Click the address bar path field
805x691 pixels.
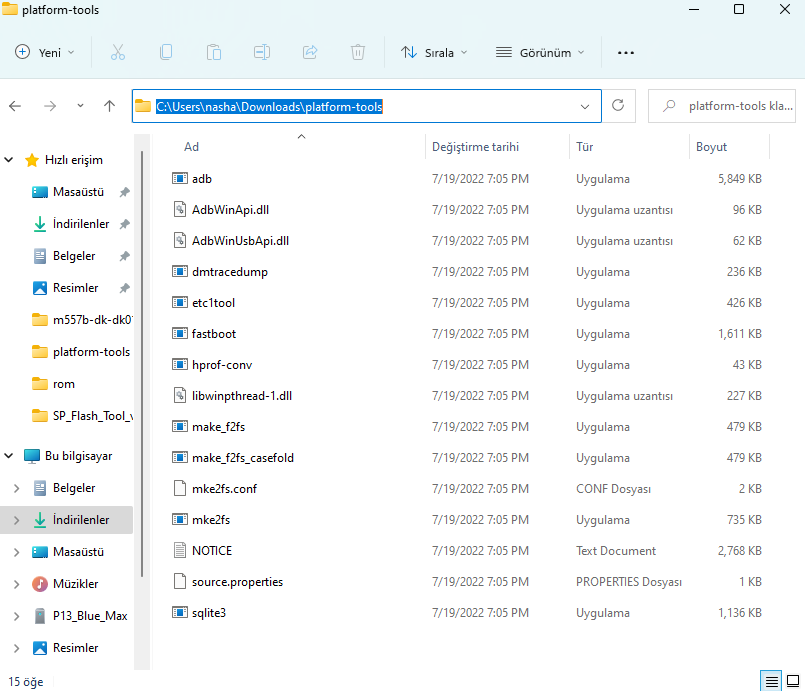[367, 106]
